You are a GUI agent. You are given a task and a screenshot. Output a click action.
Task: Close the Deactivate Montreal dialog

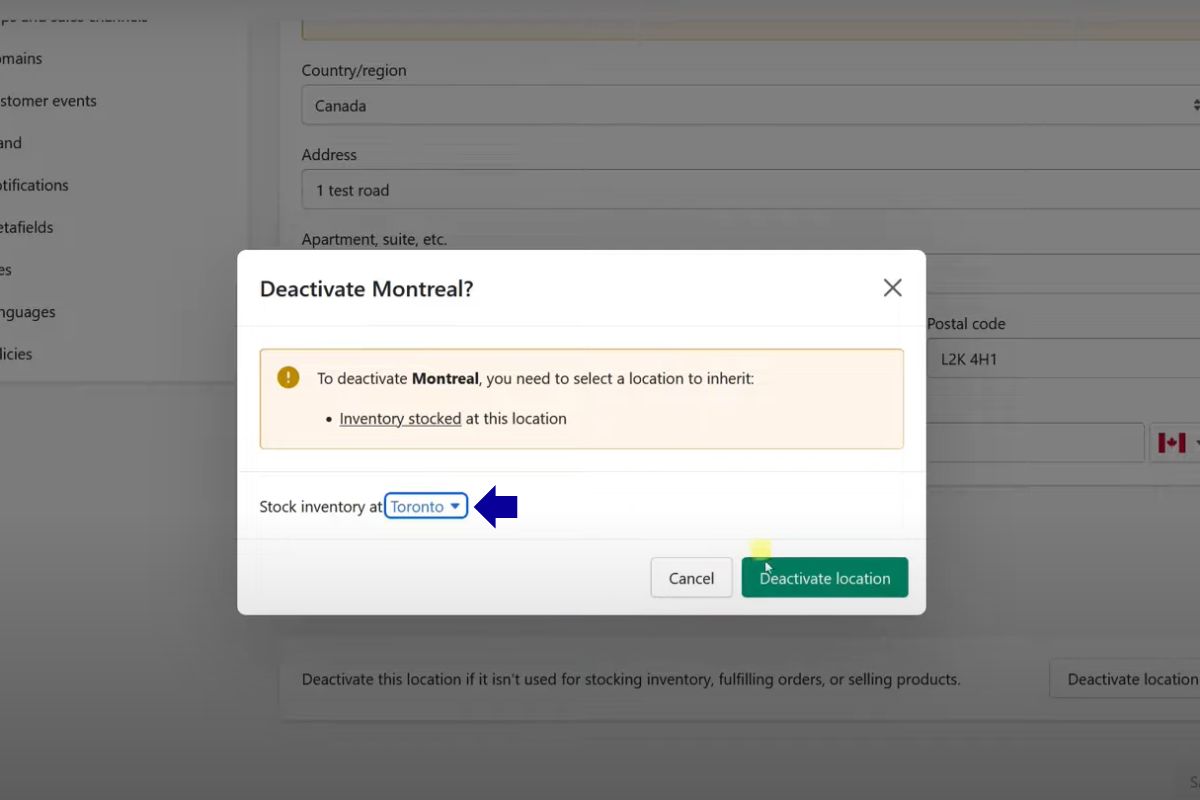892,288
